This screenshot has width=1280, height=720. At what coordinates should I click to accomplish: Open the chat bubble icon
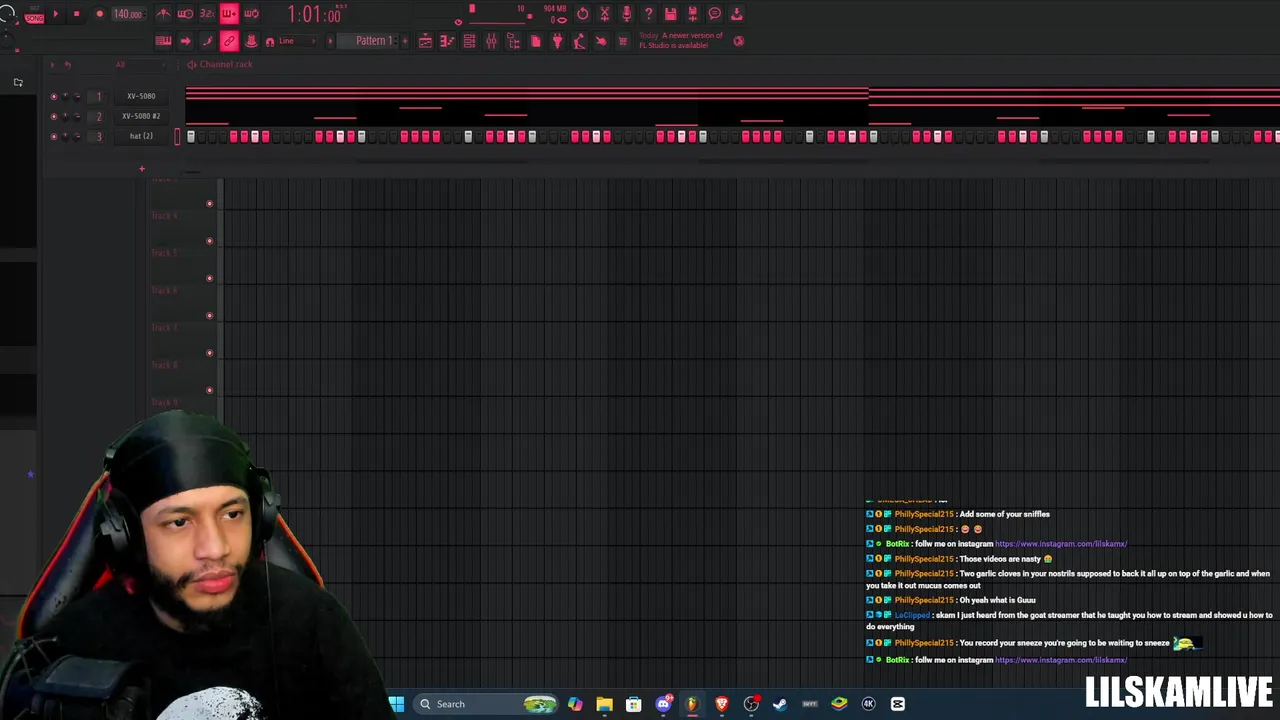pos(714,14)
